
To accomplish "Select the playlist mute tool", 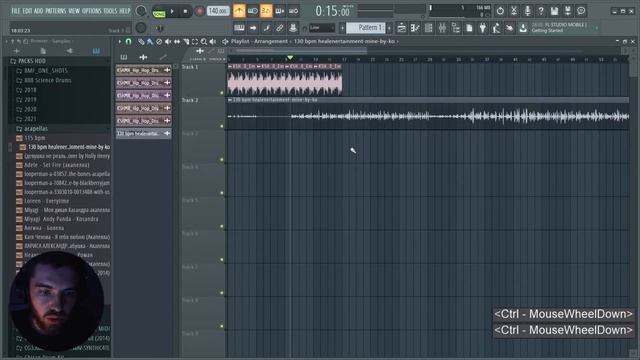I will click(x=168, y=41).
